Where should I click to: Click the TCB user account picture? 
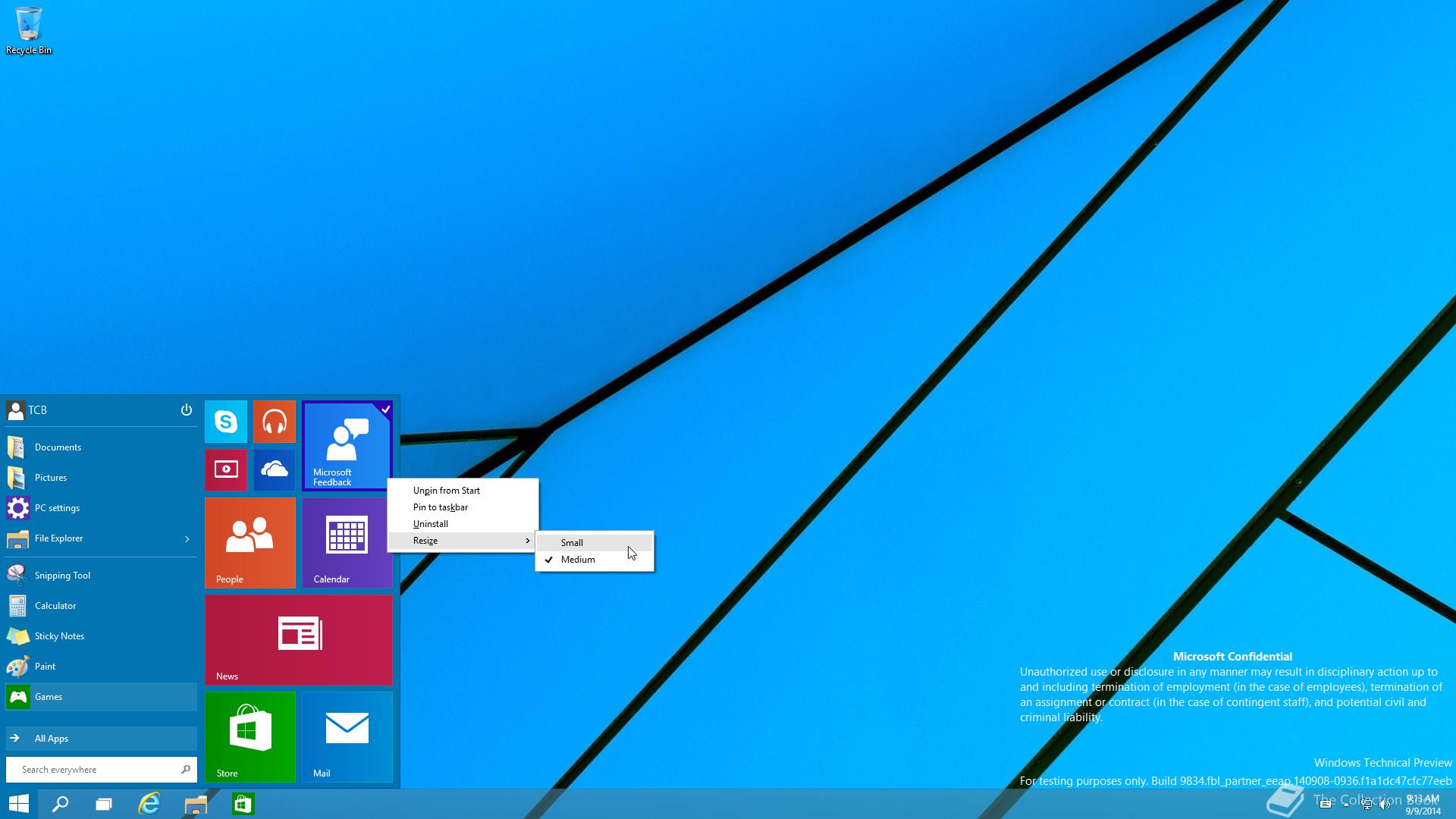point(15,410)
